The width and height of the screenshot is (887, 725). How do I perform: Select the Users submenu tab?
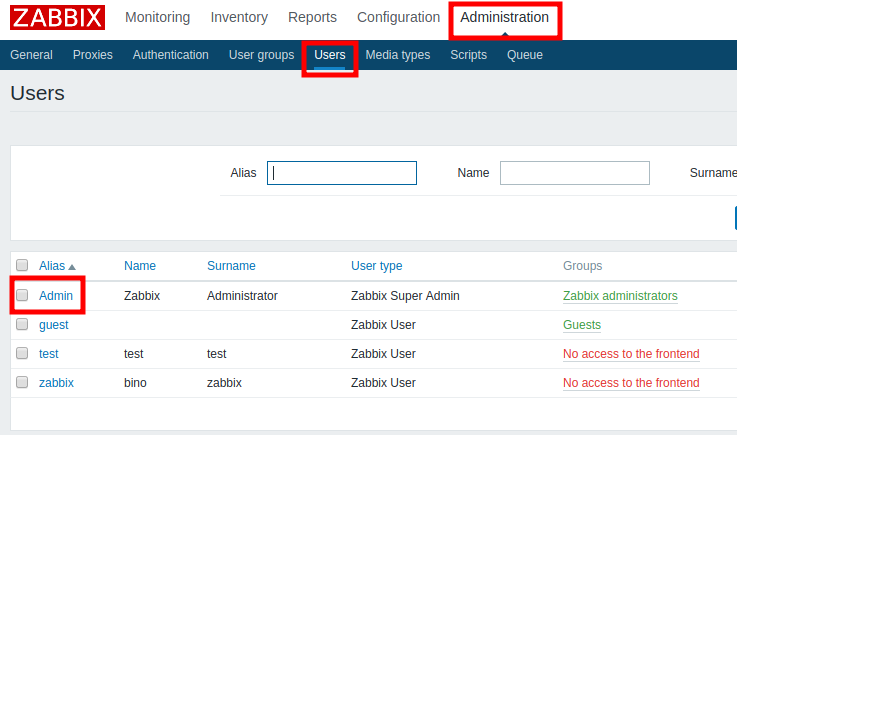point(330,55)
